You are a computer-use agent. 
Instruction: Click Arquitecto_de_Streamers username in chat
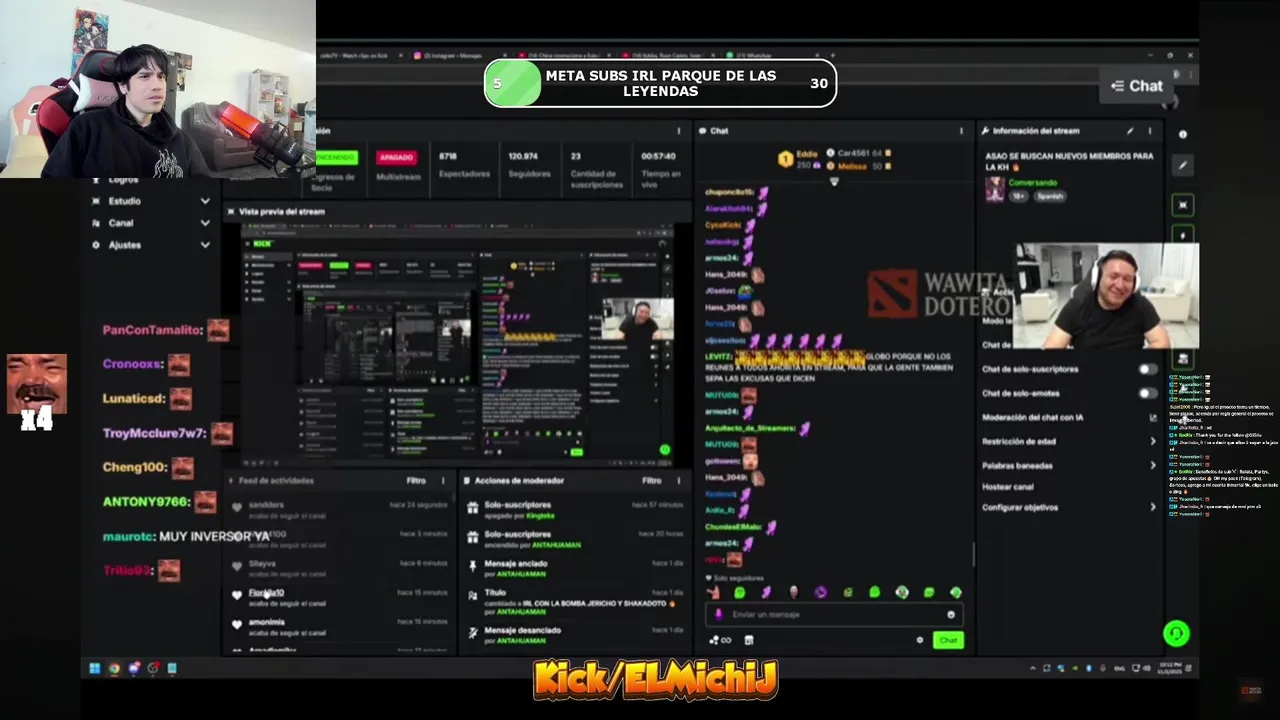[750, 428]
